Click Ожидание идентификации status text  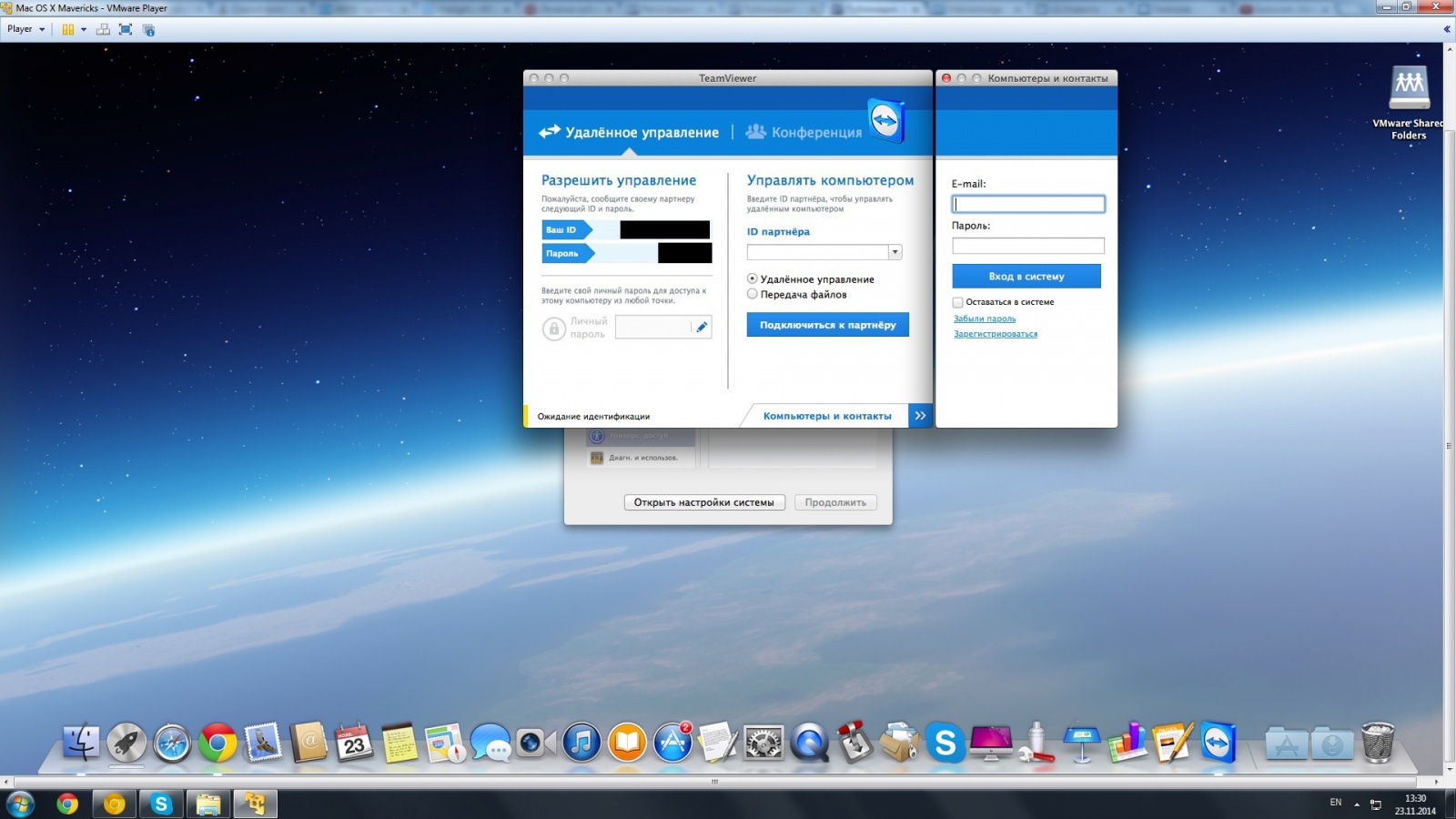pos(593,416)
